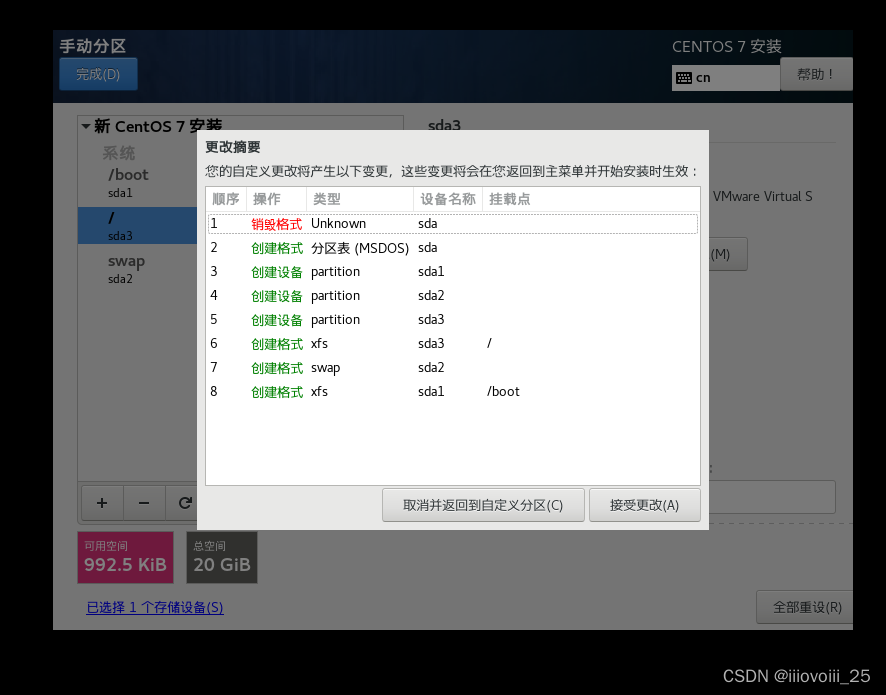Click the 可用空间 992.5 KiB tile
The image size is (886, 695).
coord(124,556)
